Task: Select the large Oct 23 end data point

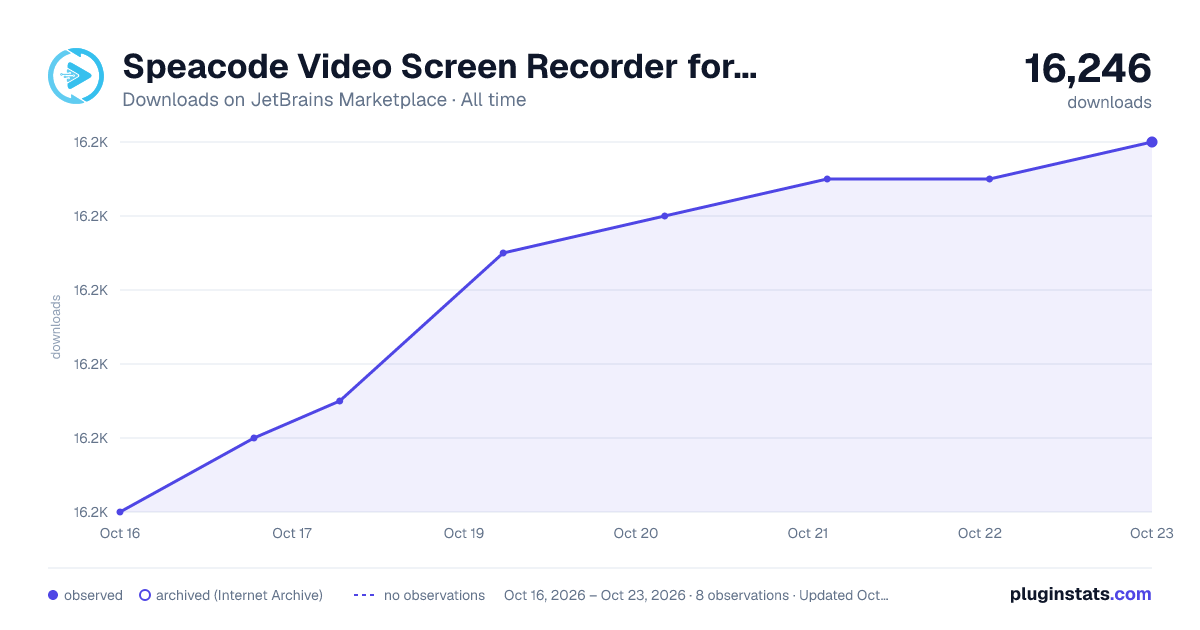Action: click(x=1152, y=142)
